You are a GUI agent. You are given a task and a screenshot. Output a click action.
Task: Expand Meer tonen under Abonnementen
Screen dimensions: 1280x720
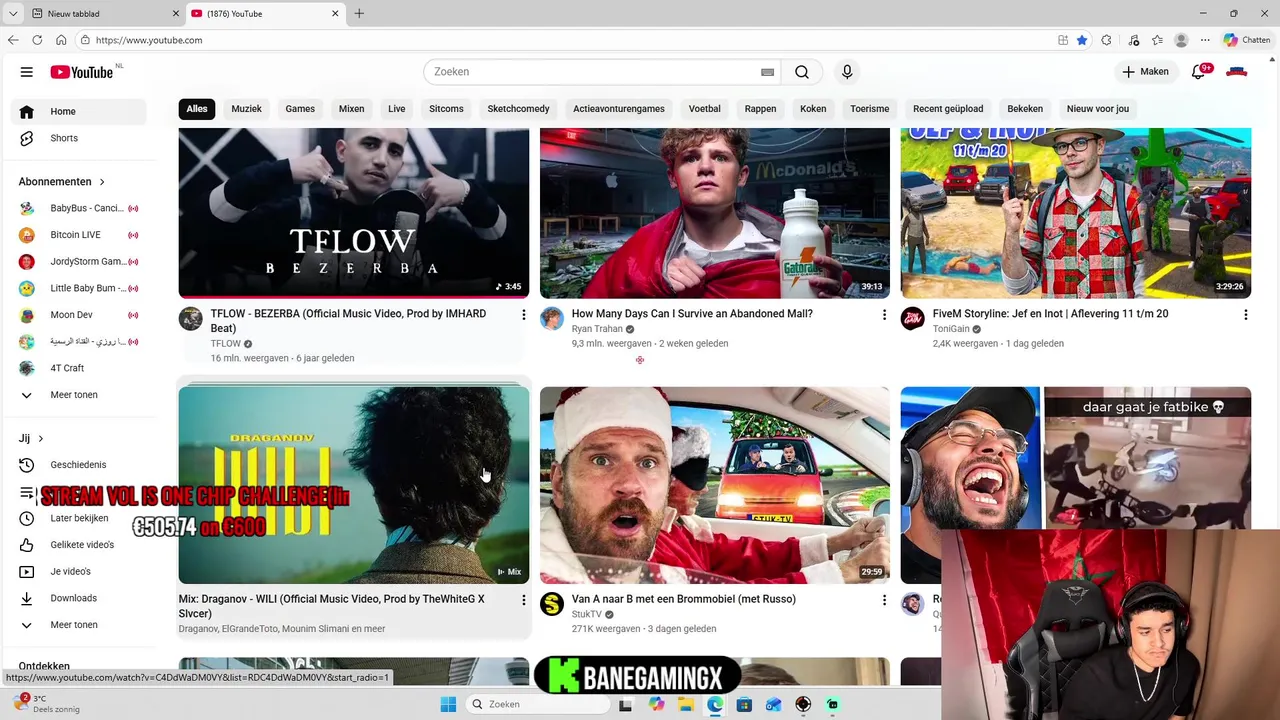[x=79, y=395]
